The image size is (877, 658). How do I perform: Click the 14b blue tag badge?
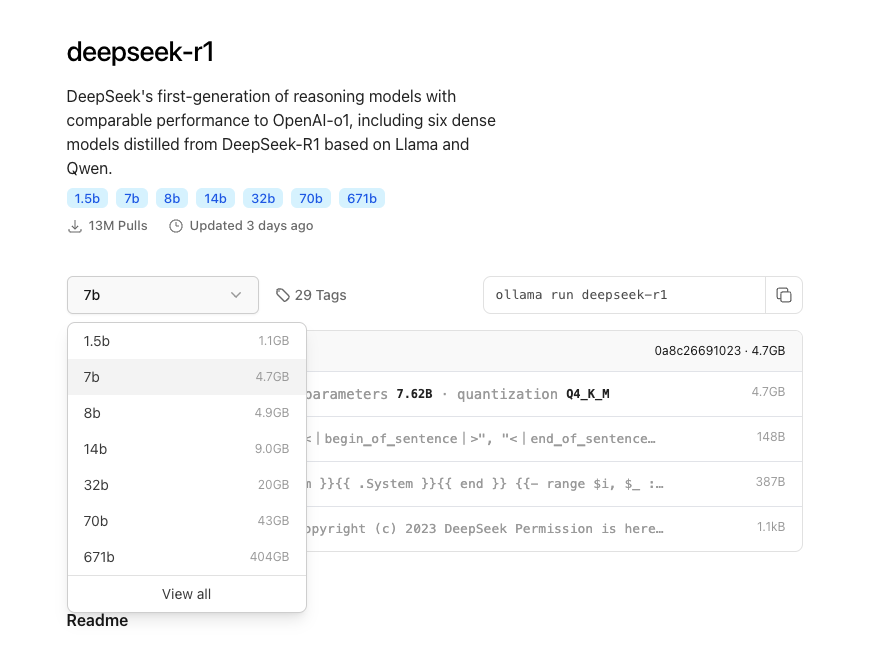tap(215, 199)
